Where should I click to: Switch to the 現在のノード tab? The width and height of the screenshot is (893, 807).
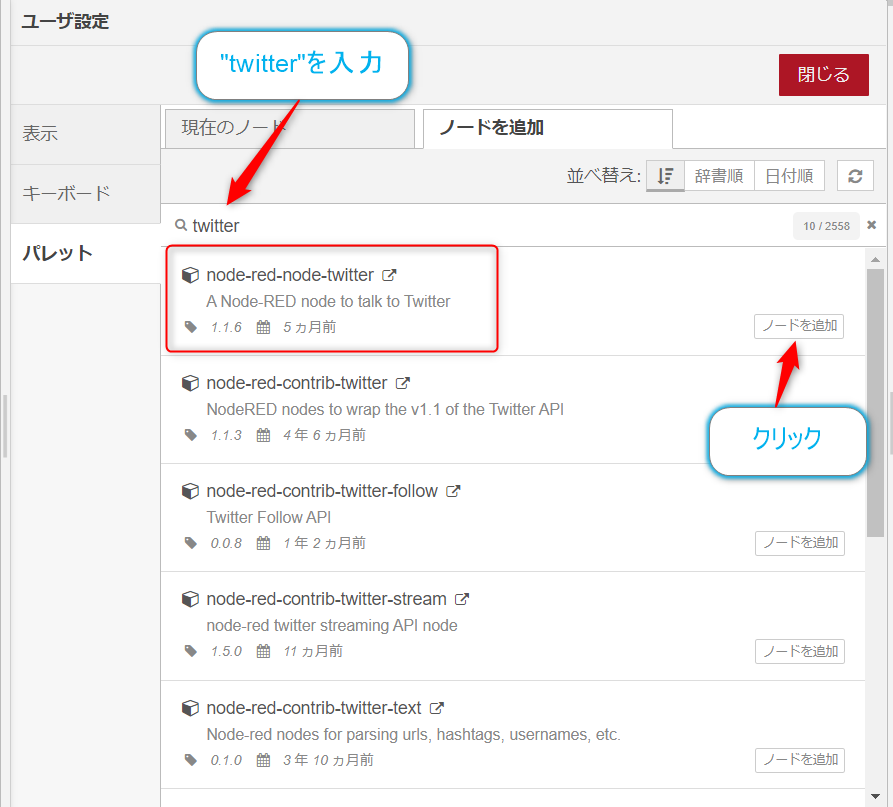click(x=290, y=128)
